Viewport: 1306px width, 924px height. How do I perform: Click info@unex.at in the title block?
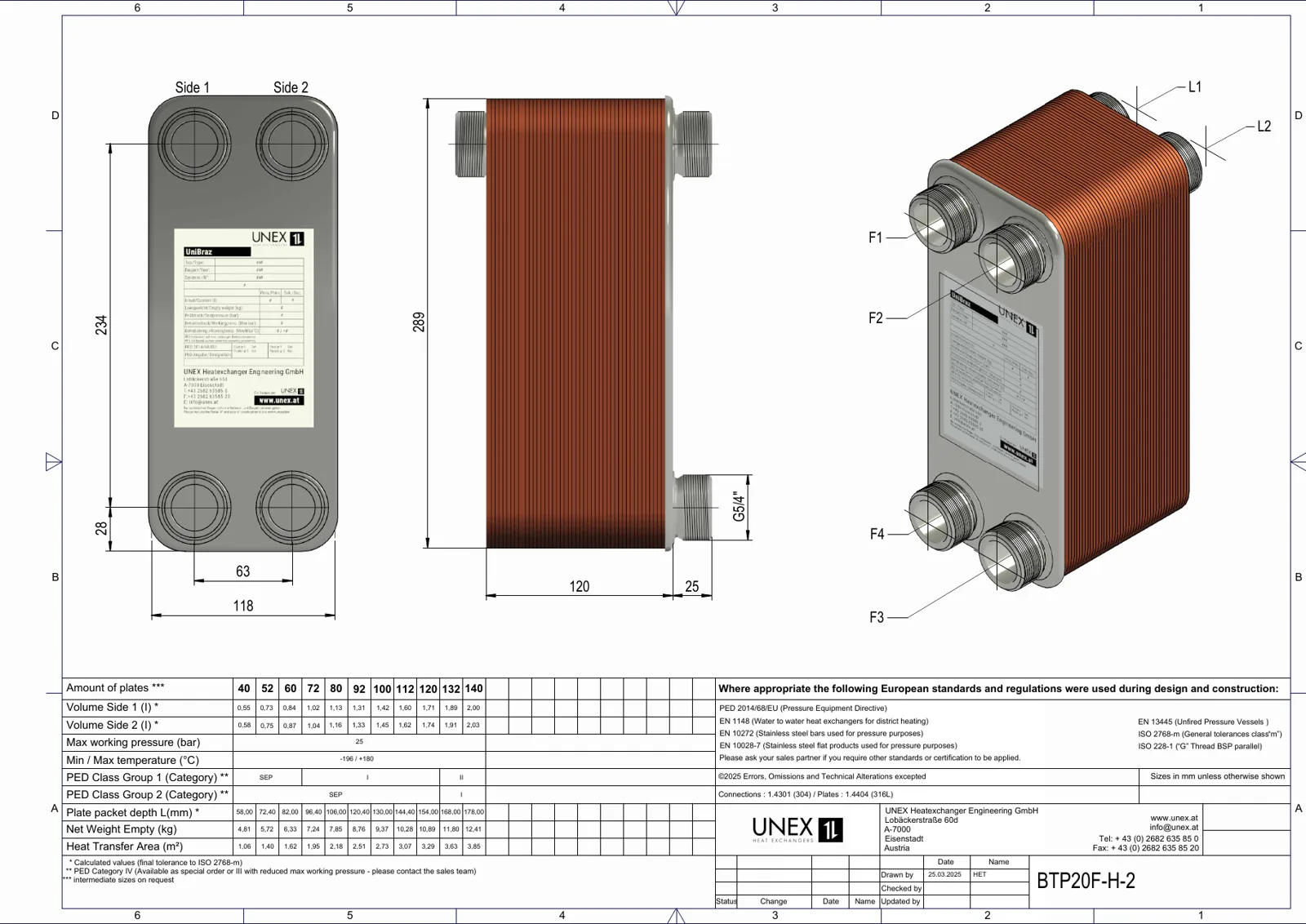[x=1174, y=827]
